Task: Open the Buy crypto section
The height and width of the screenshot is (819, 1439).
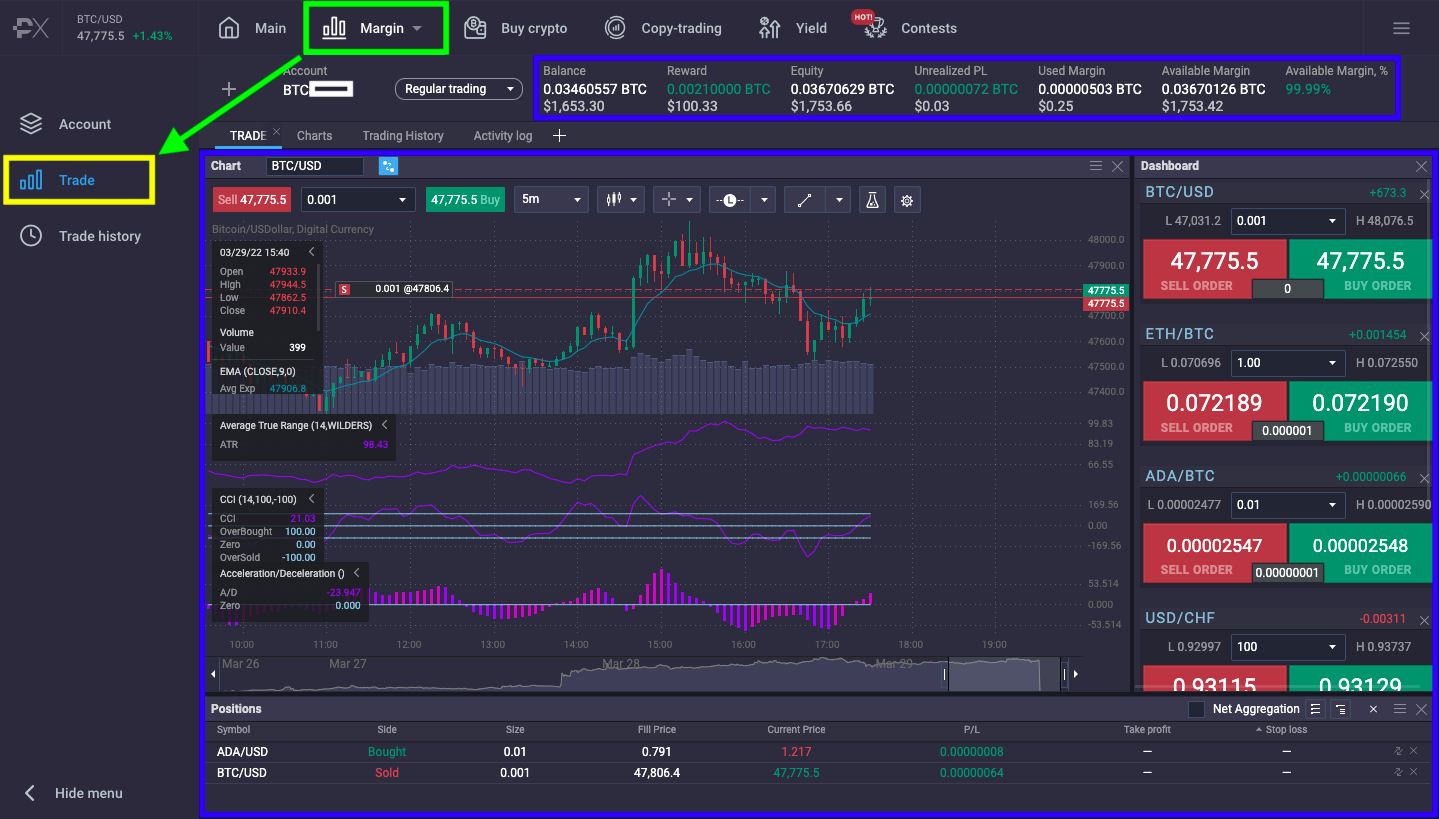Action: [x=516, y=28]
